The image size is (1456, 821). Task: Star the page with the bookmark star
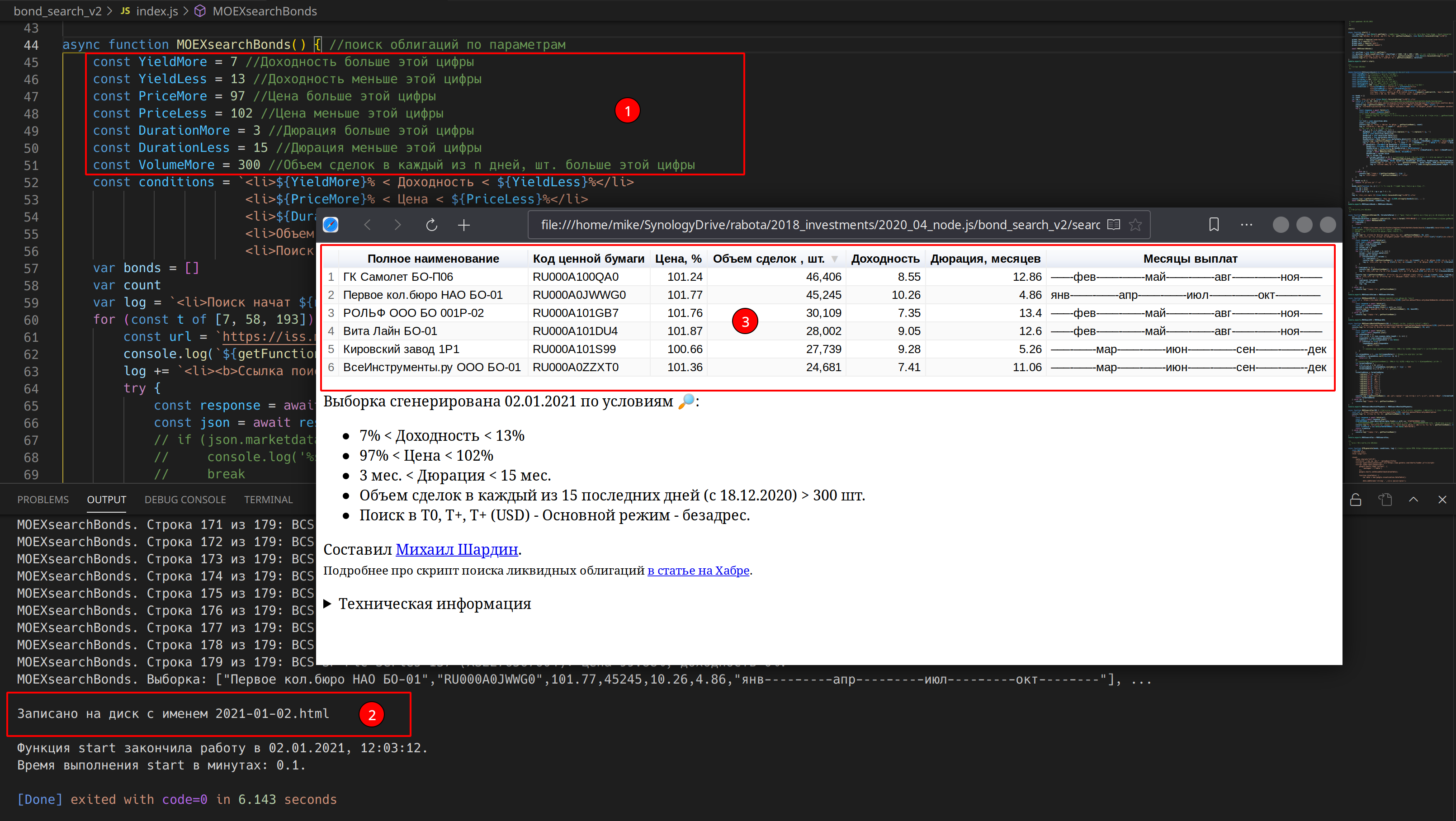click(1135, 225)
